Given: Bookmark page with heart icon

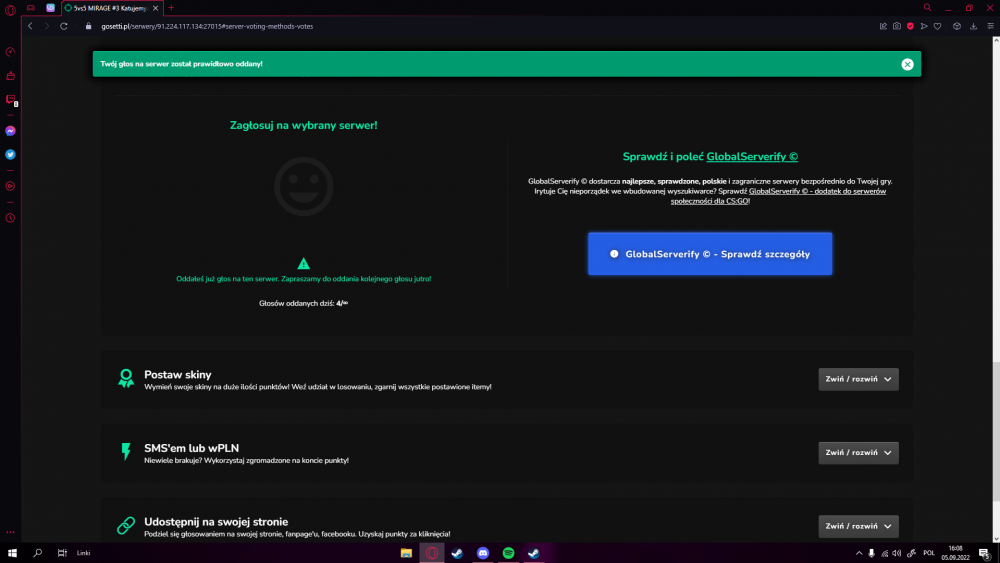Looking at the screenshot, I should 938,26.
